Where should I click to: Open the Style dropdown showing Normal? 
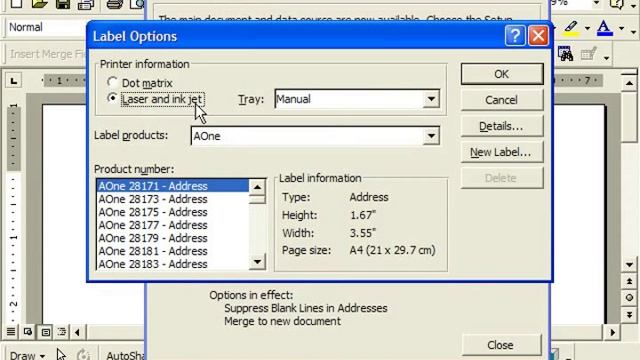click(47, 27)
